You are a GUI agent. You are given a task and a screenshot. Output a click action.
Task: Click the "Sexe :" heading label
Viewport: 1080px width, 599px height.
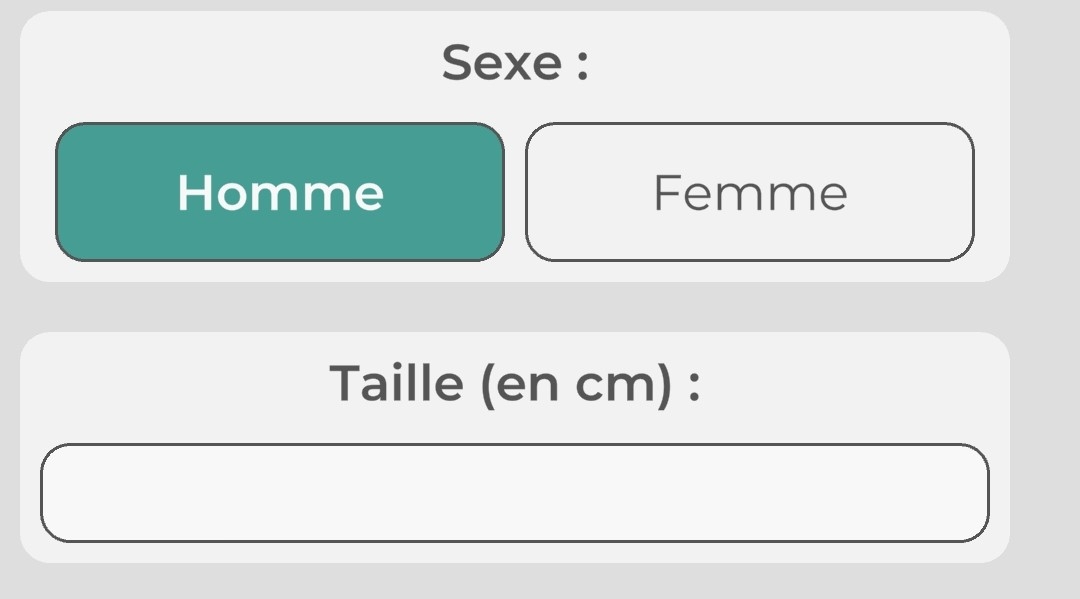(x=514, y=62)
